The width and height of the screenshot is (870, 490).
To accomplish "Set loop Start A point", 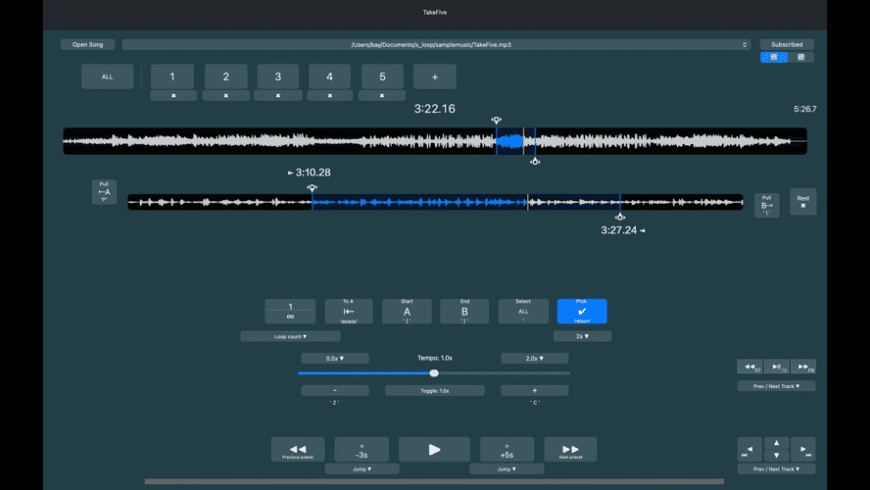I will (407, 311).
